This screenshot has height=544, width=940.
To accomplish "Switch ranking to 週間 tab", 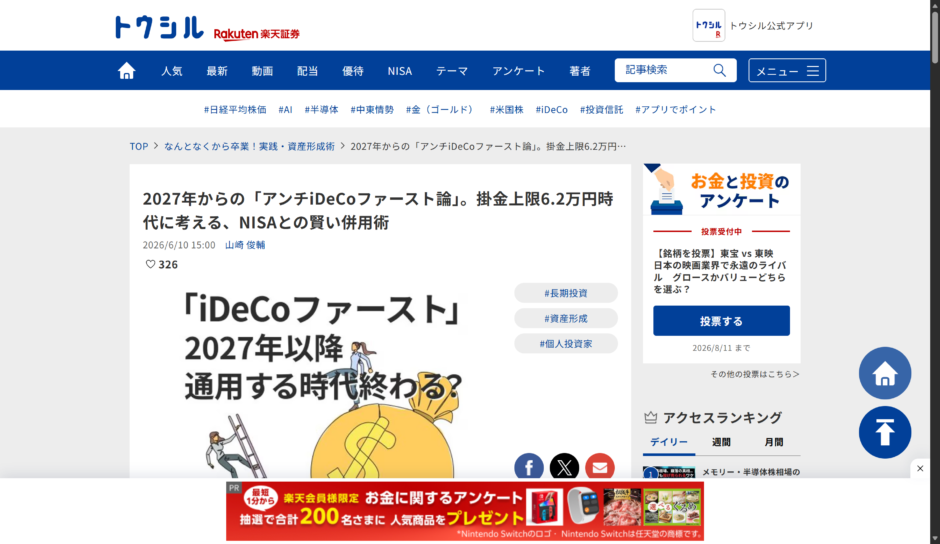I will pyautogui.click(x=721, y=442).
